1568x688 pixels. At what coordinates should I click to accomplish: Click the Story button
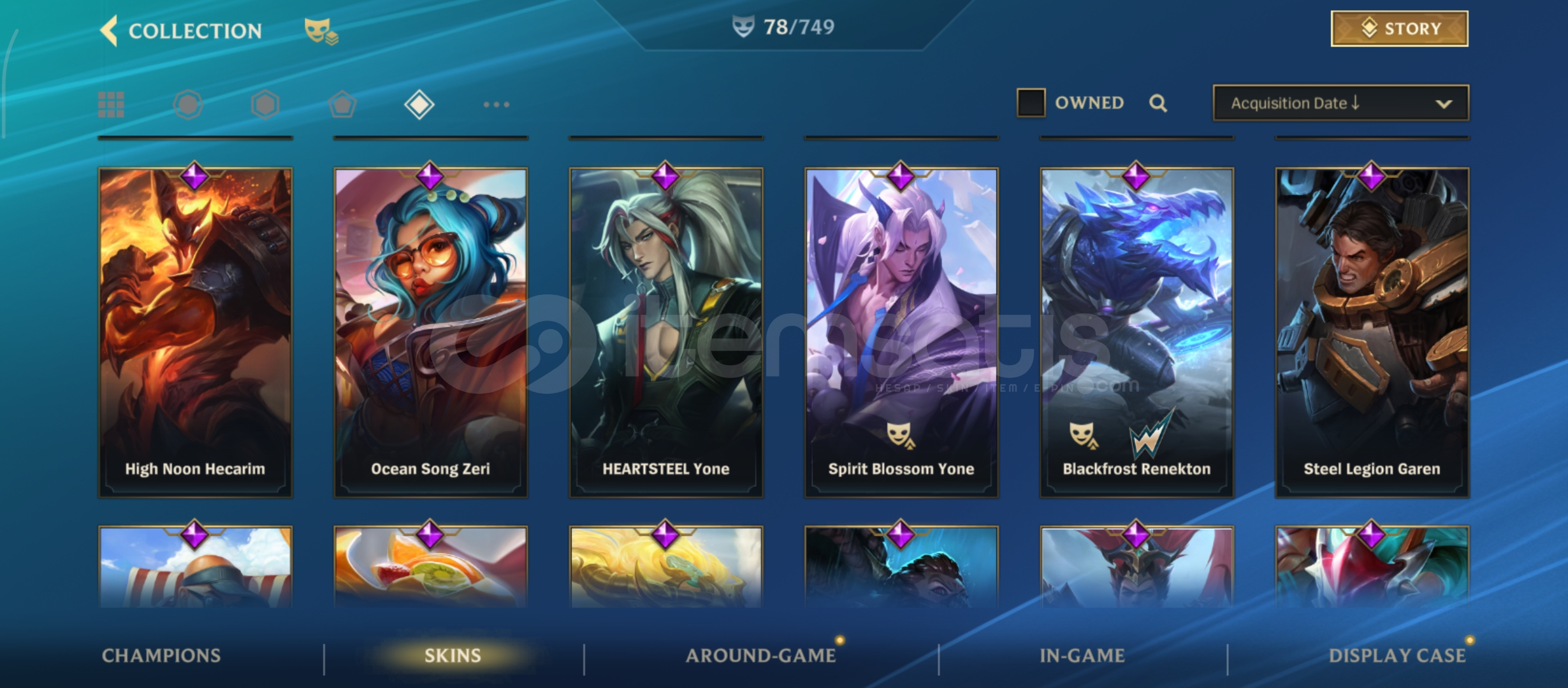(x=1400, y=29)
